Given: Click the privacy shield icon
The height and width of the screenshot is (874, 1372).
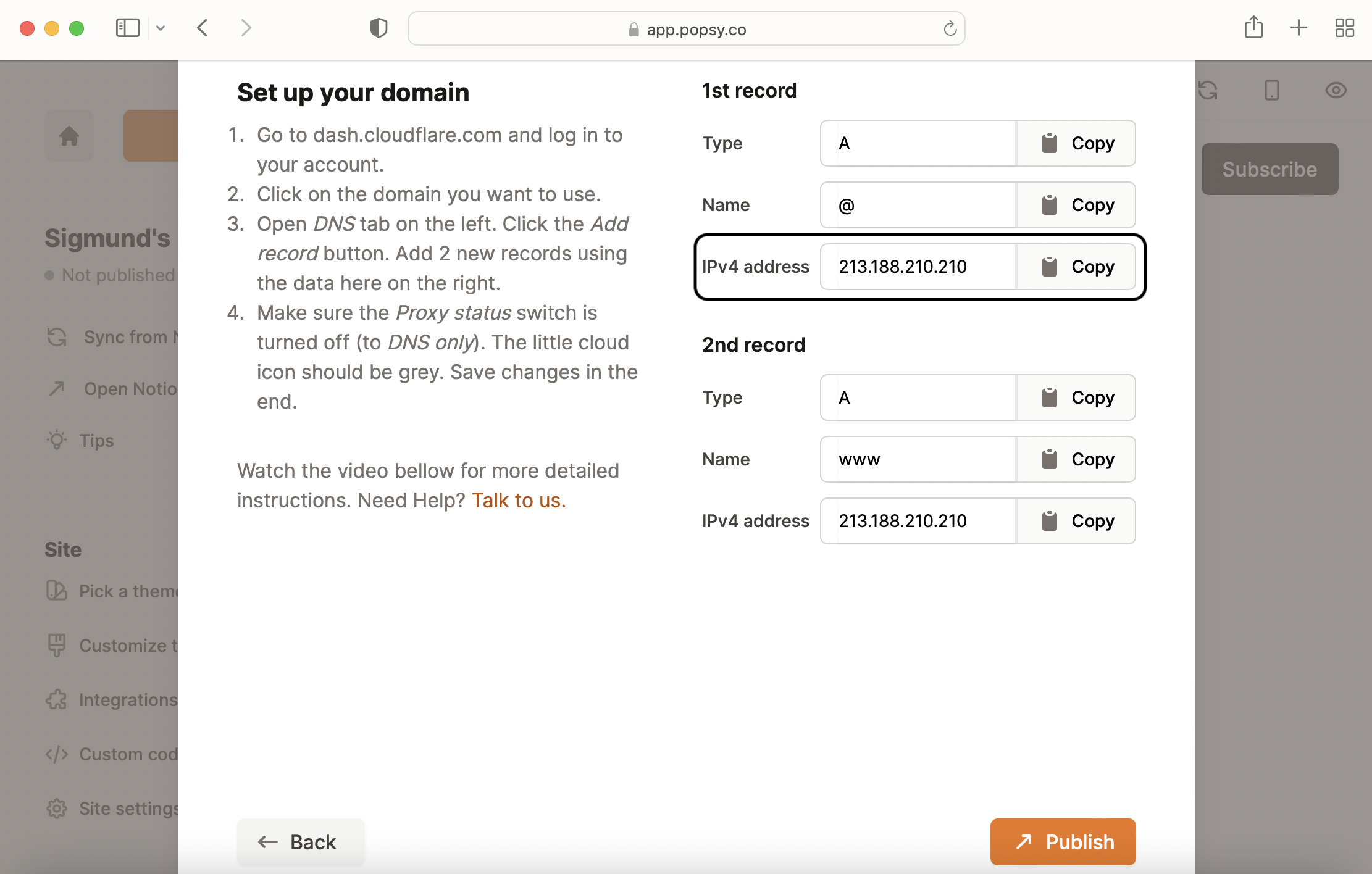Looking at the screenshot, I should click(x=379, y=28).
